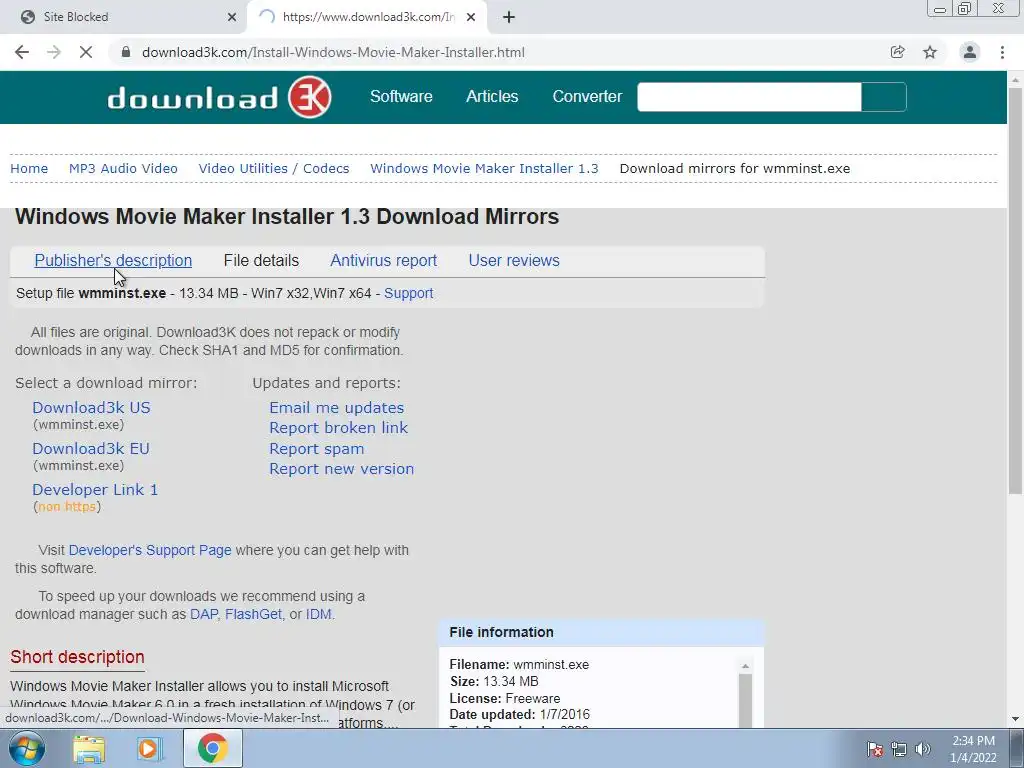Launch Windows Media Player from taskbar
Screen dimensions: 1024x768
150,748
